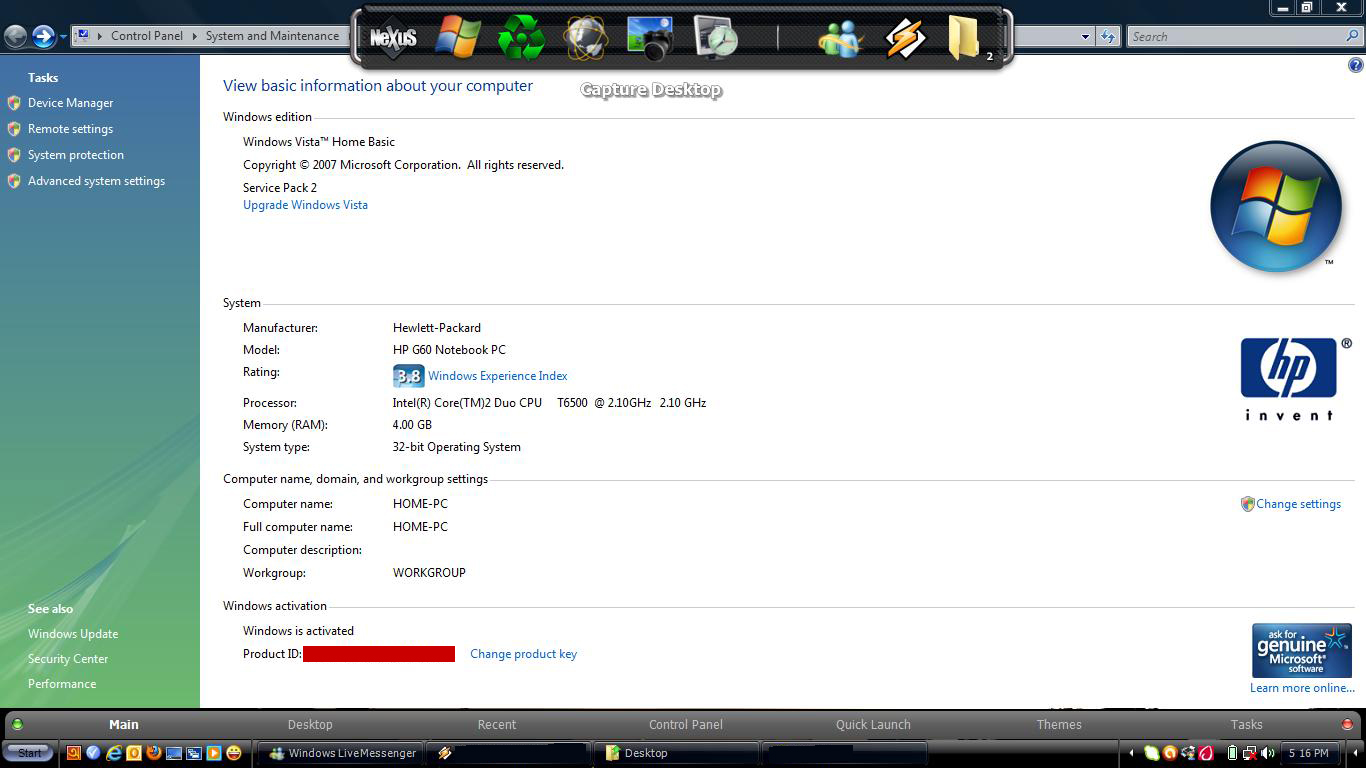This screenshot has width=1366, height=768.
Task: Click Upgrade Windows Vista link
Action: click(305, 205)
